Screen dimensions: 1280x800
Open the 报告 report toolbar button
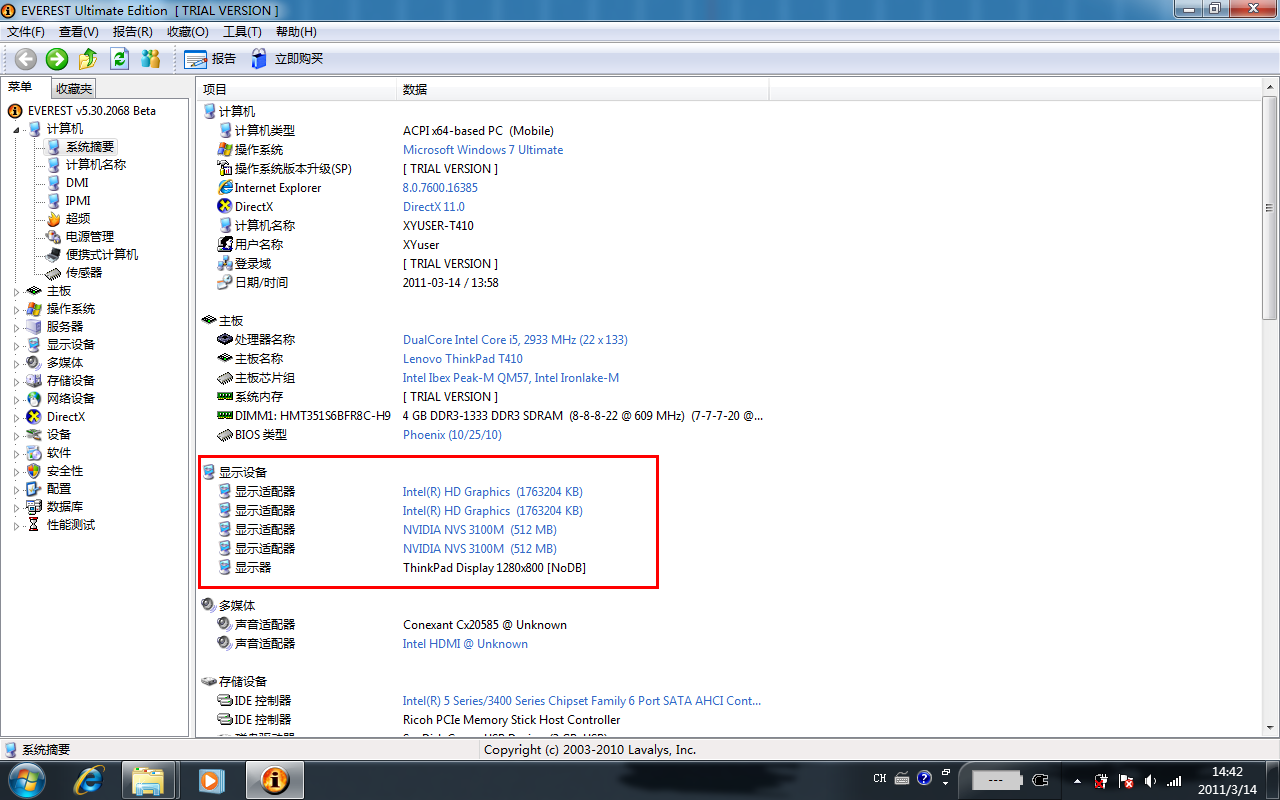211,59
